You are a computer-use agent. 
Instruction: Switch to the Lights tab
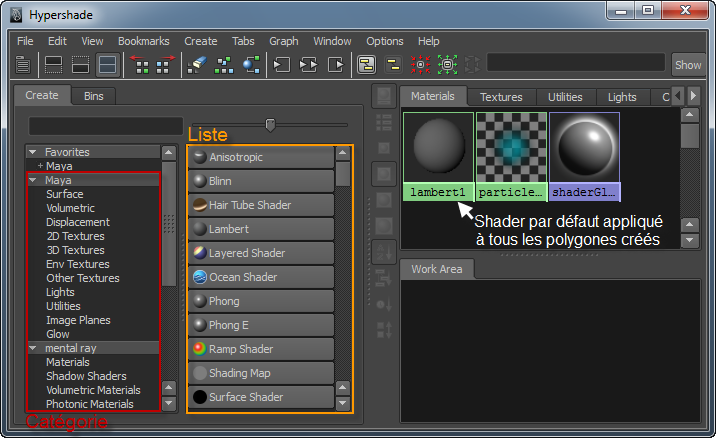pos(622,97)
